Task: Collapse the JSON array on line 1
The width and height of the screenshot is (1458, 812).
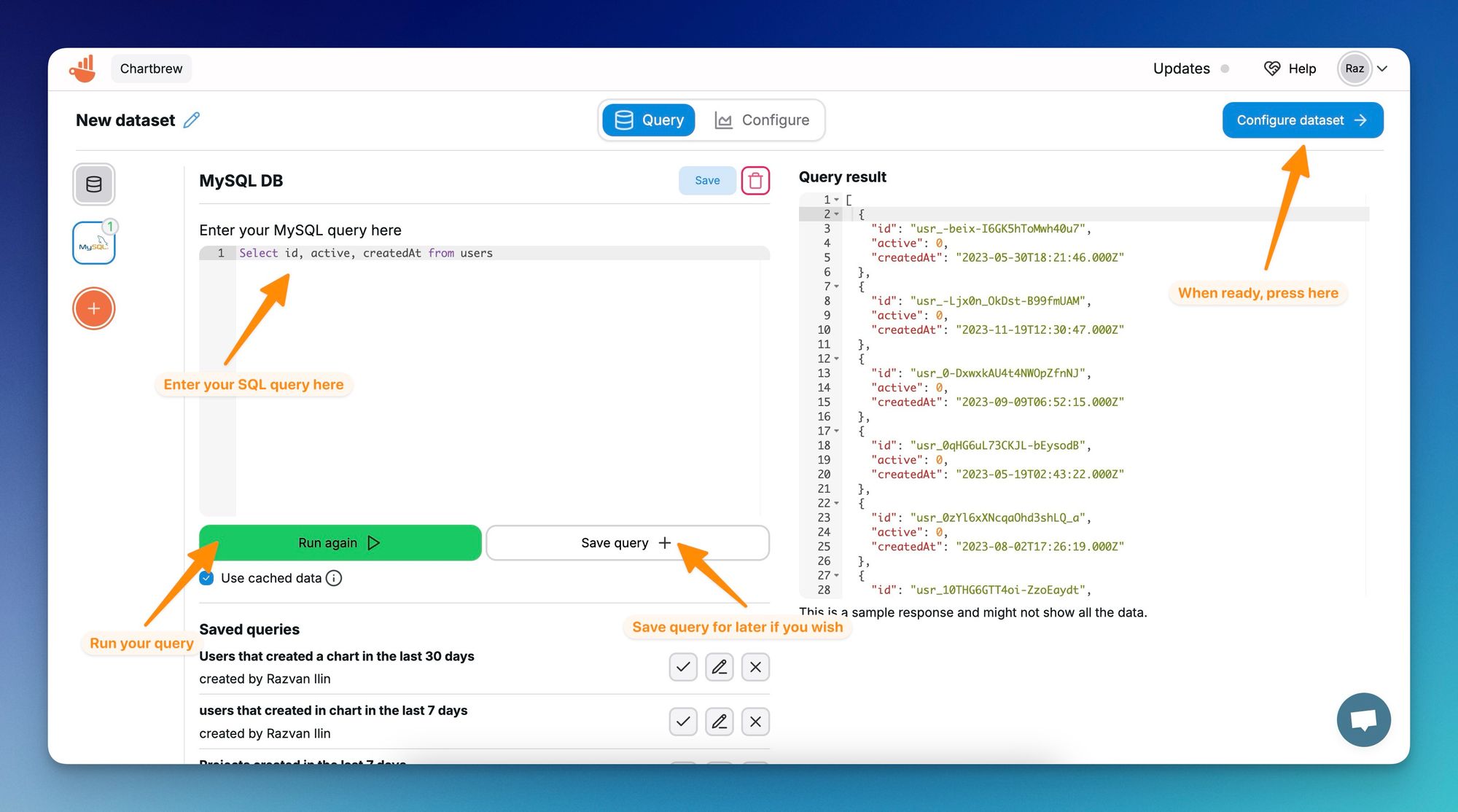Action: (x=835, y=199)
